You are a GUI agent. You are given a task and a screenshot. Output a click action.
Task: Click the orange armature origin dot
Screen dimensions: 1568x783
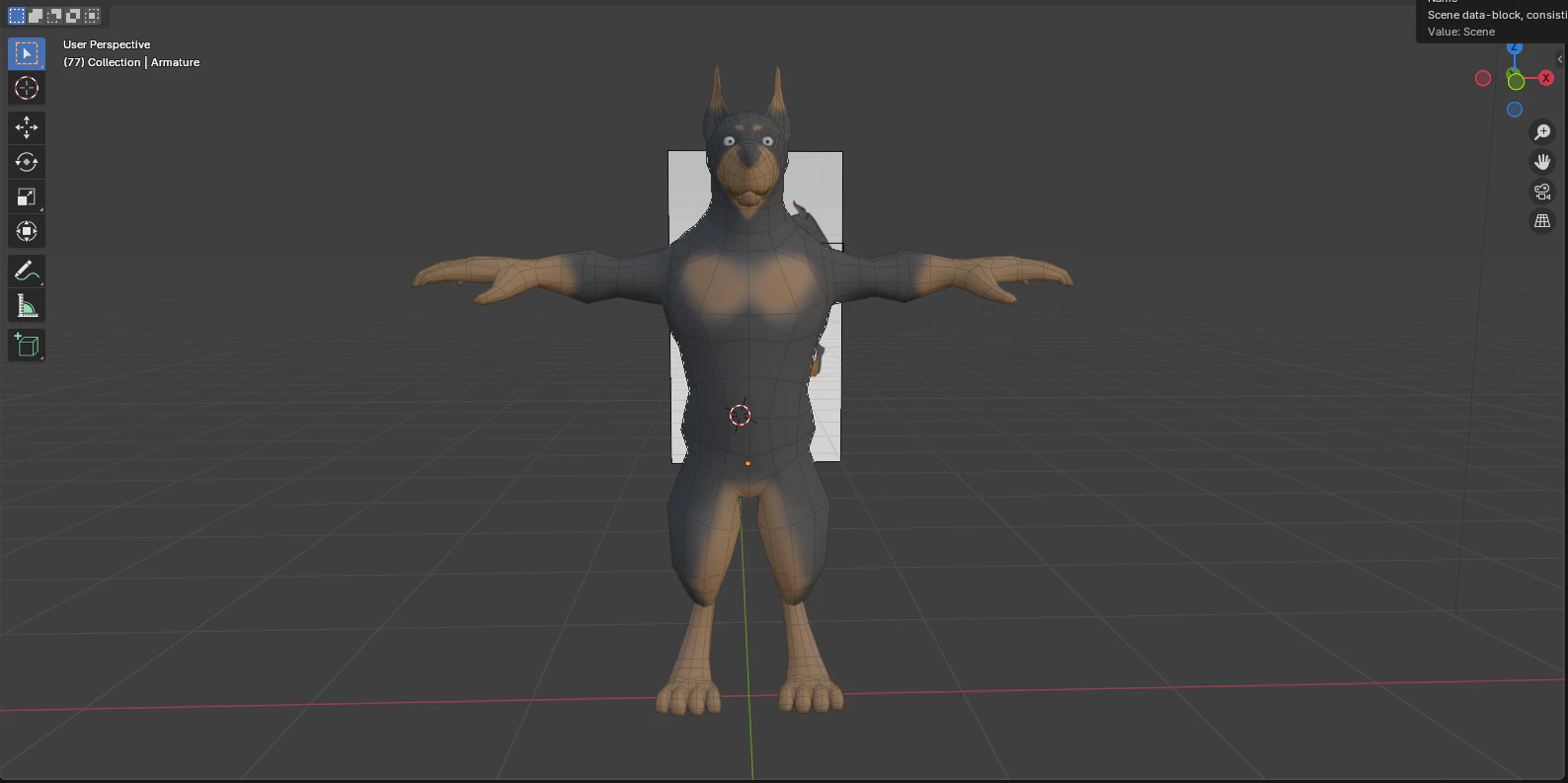coord(747,463)
